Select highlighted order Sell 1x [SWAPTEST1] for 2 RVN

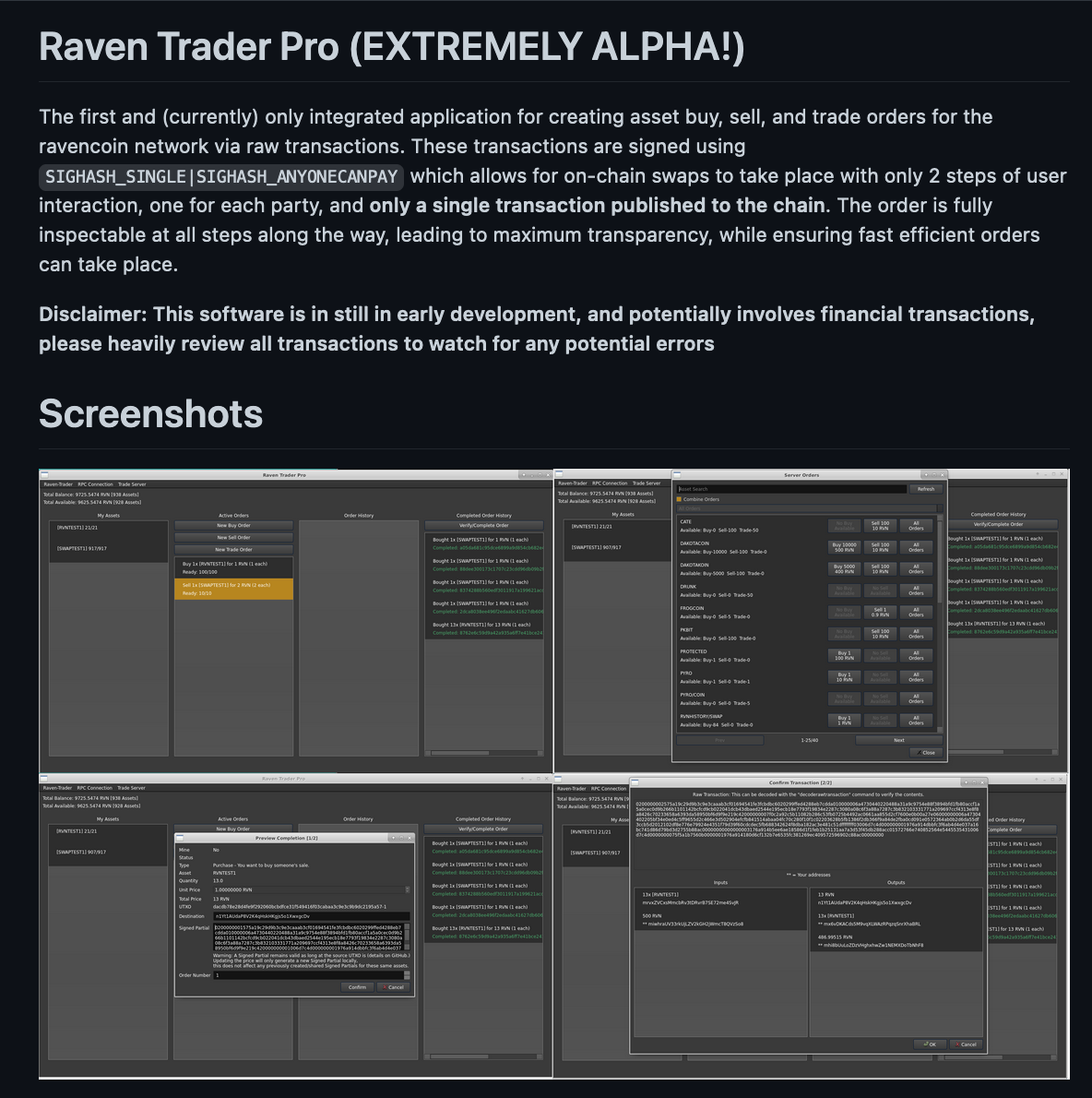coord(233,589)
